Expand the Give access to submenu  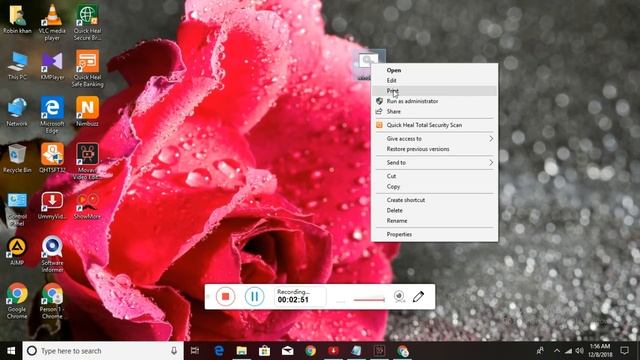click(434, 139)
